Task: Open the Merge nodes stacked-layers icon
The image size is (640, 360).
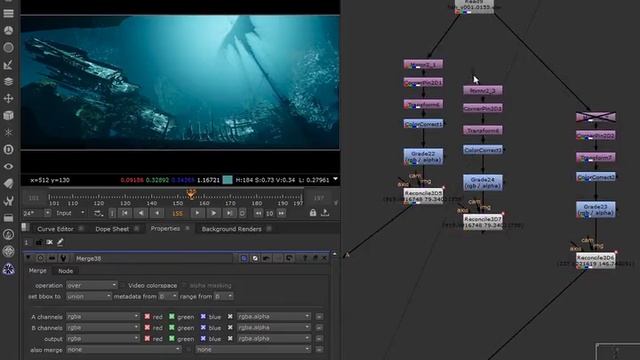Action: 8,81
